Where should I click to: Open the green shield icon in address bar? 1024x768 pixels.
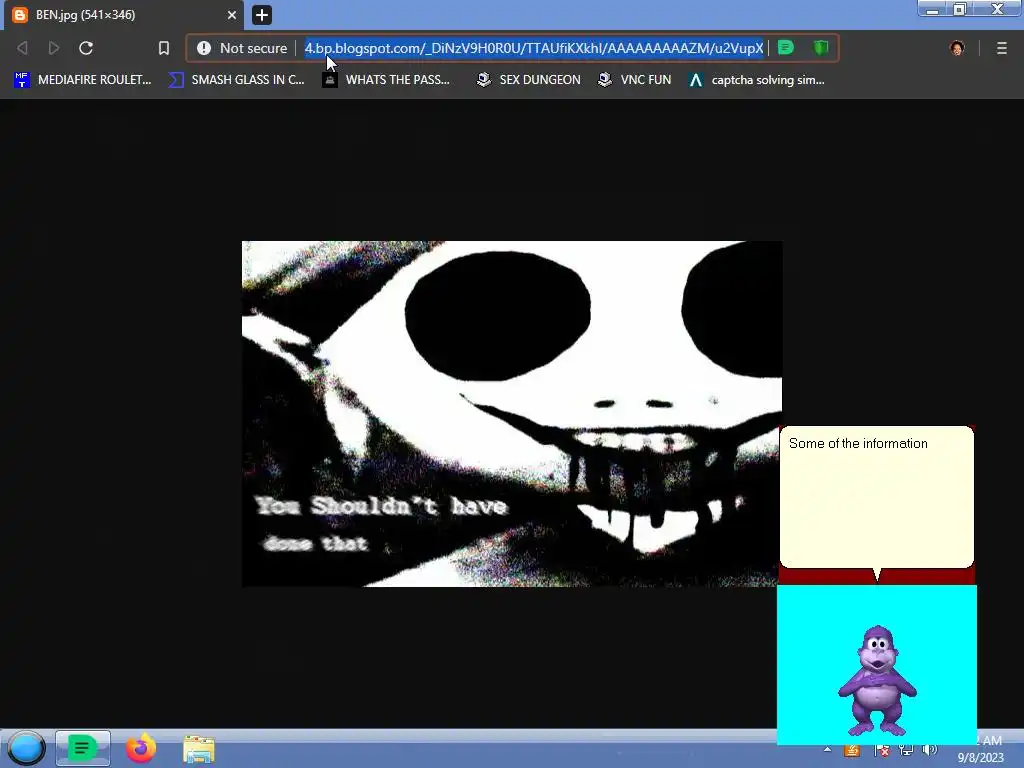click(821, 48)
